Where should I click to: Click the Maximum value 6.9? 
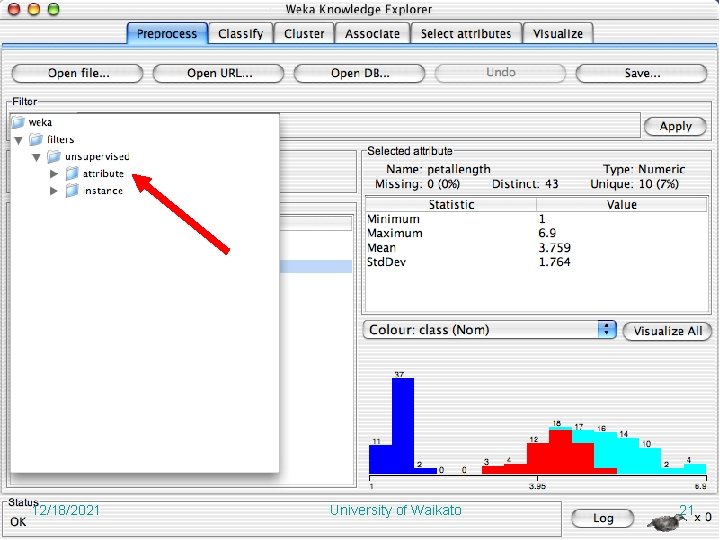pyautogui.click(x=547, y=233)
